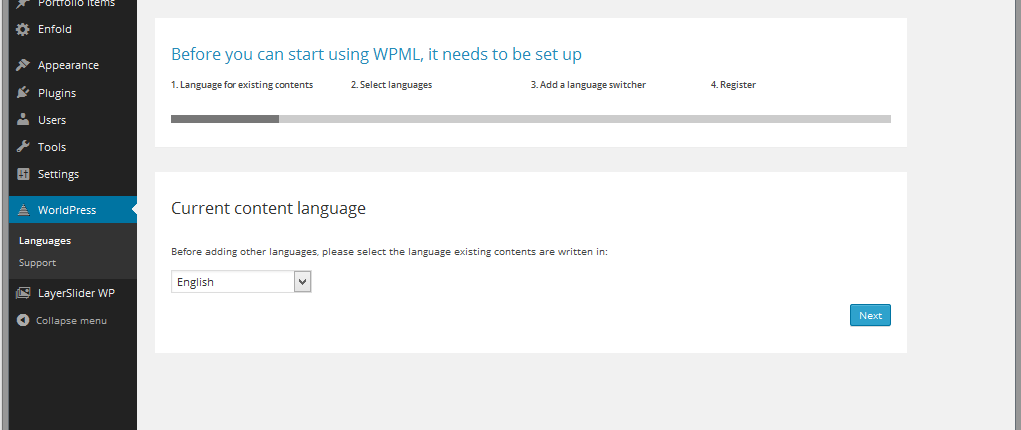The width and height of the screenshot is (1021, 430).
Task: Click the Enfold gear icon
Action: [23, 29]
